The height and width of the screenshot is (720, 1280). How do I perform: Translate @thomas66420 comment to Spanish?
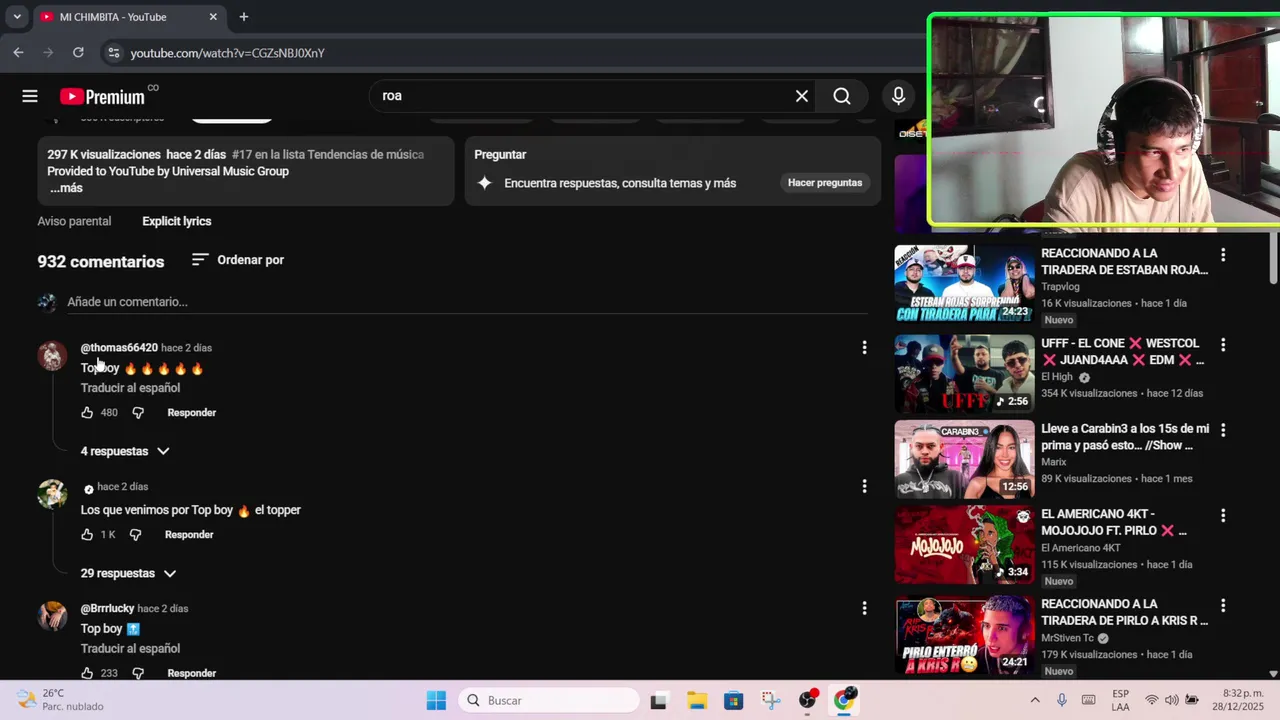pyautogui.click(x=130, y=388)
